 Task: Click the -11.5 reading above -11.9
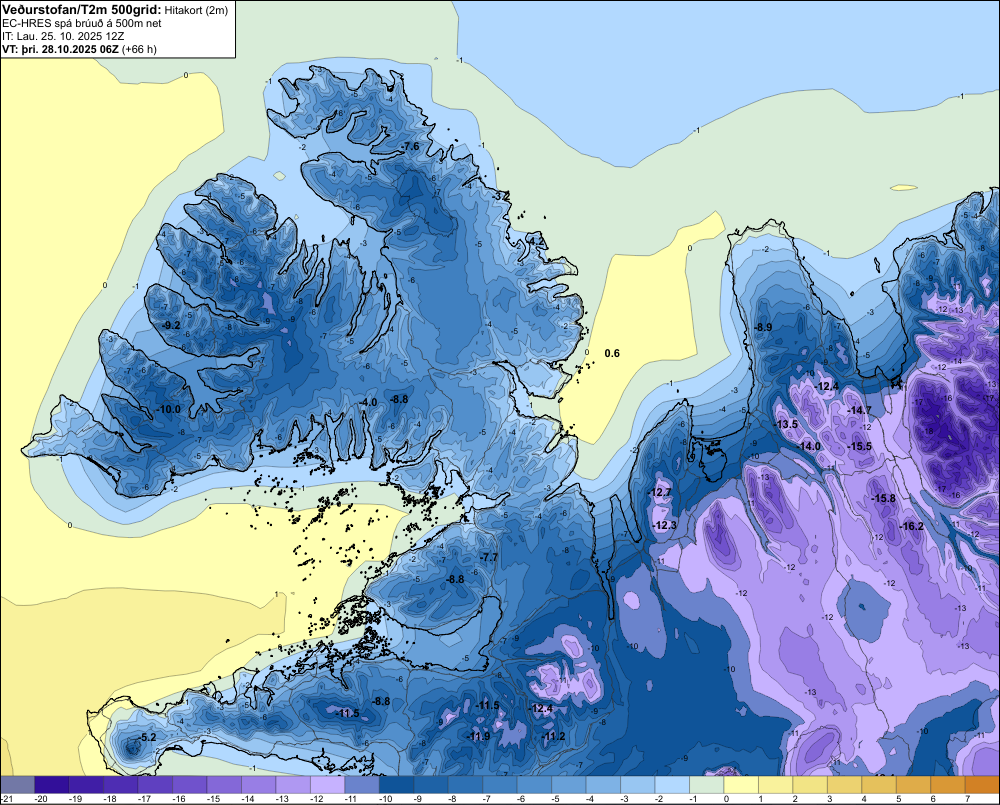488,705
